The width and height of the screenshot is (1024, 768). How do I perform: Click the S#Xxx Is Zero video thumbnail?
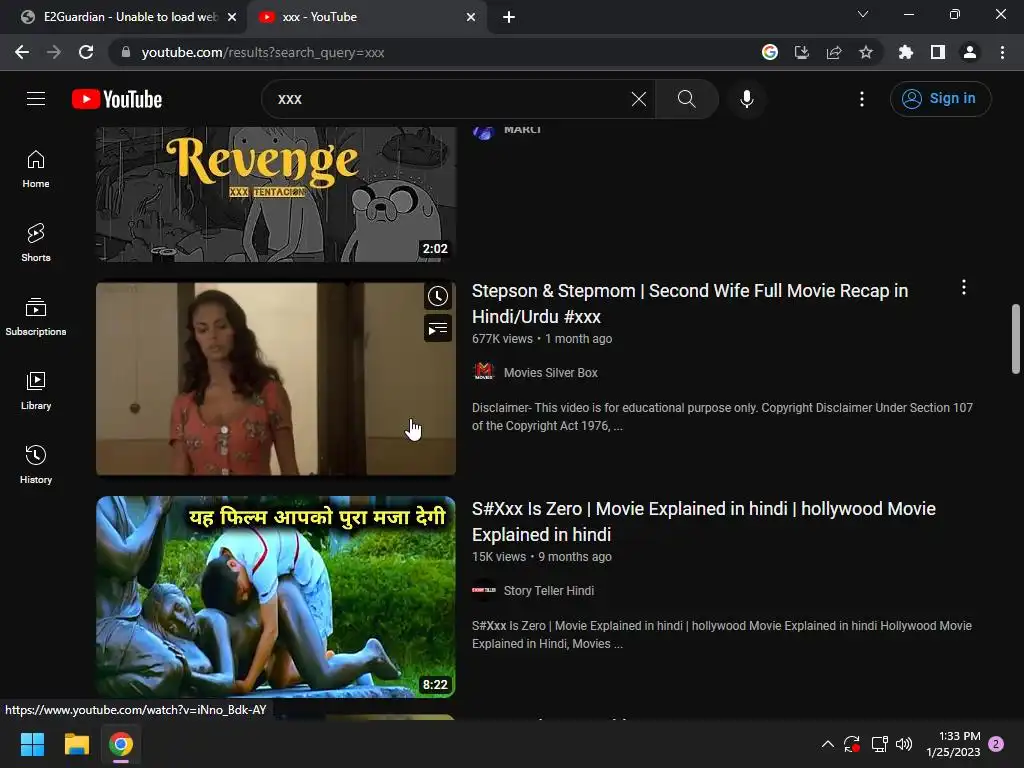pos(276,597)
